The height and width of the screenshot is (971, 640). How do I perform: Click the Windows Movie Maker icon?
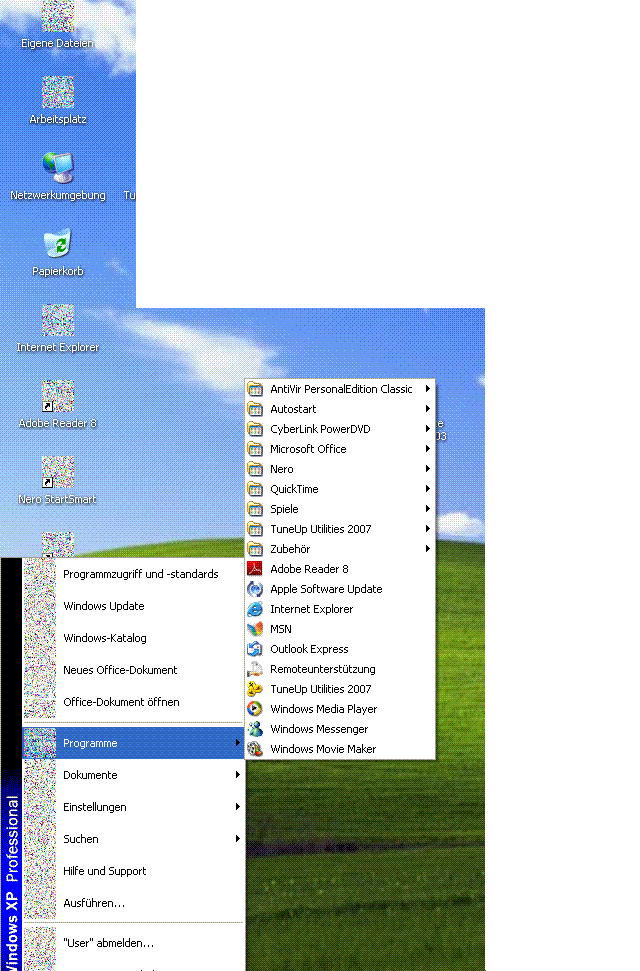[x=255, y=749]
